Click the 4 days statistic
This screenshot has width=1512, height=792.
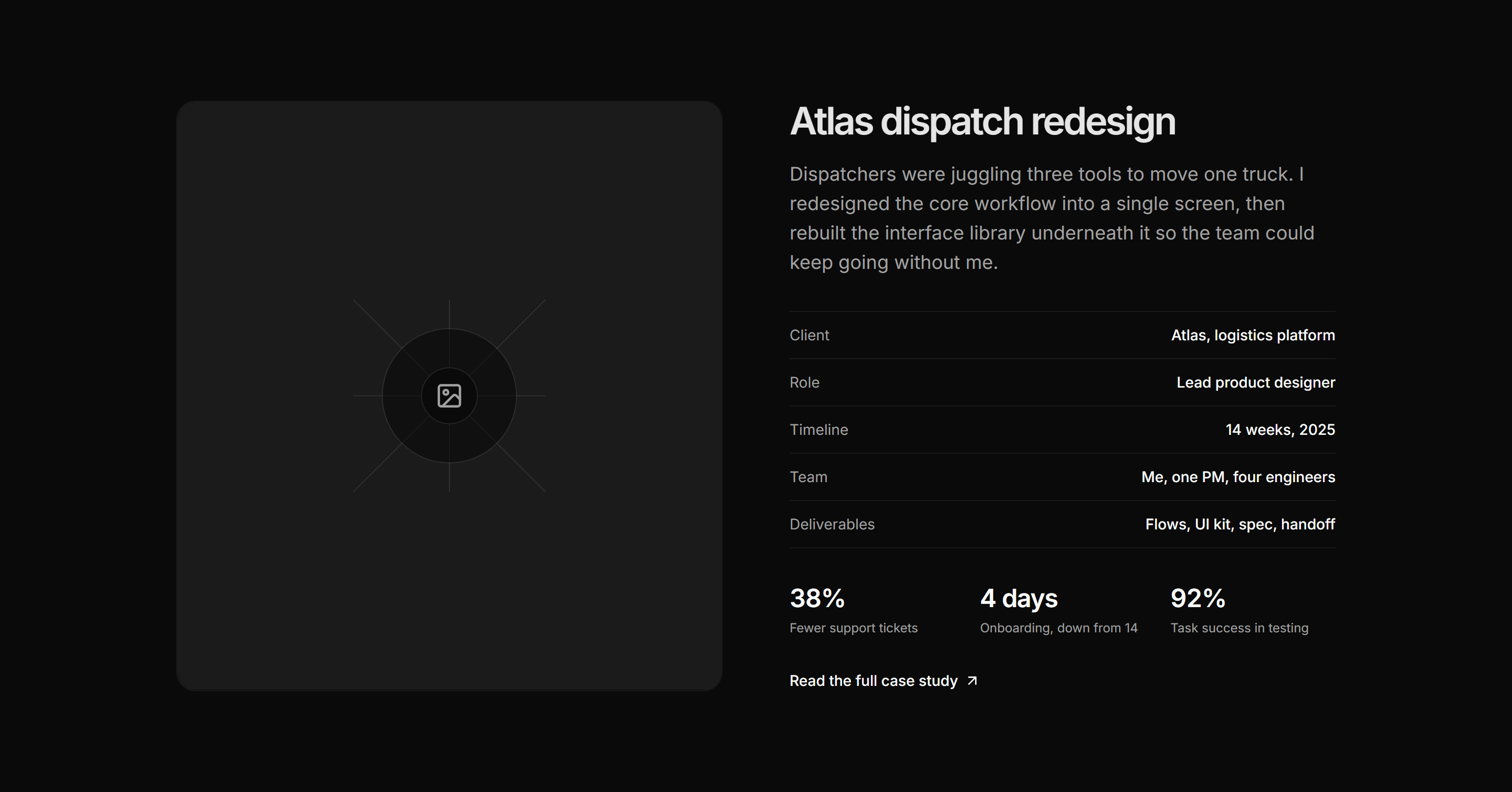1018,598
